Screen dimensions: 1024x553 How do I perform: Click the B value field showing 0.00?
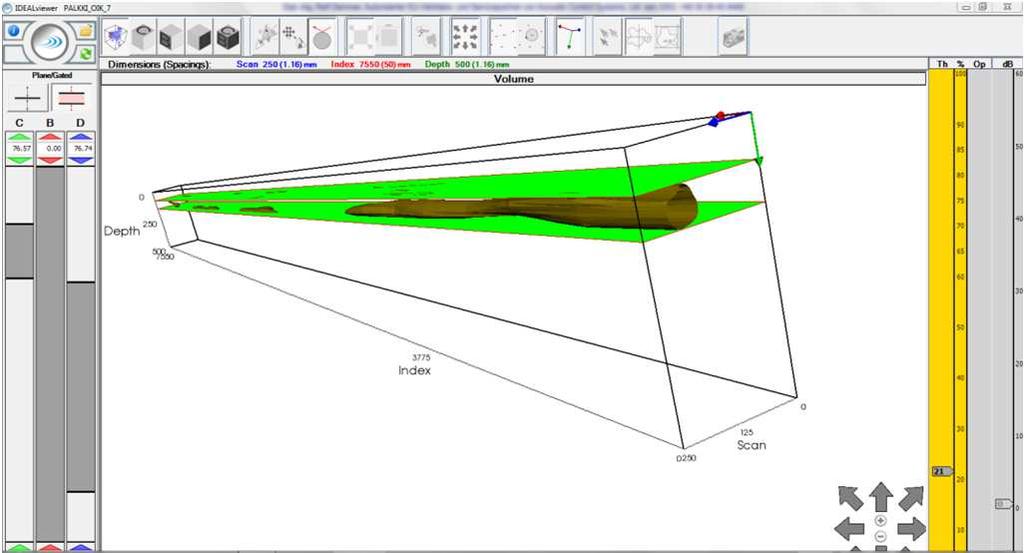click(50, 149)
